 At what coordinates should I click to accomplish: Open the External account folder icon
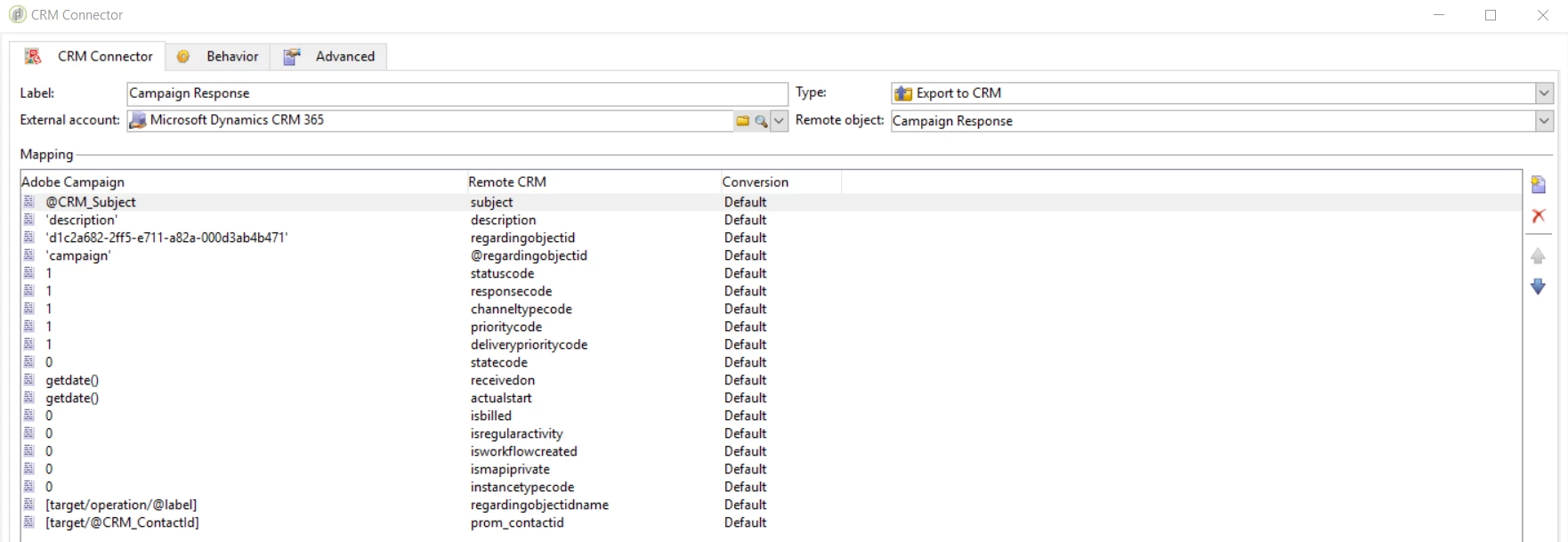[x=742, y=121]
